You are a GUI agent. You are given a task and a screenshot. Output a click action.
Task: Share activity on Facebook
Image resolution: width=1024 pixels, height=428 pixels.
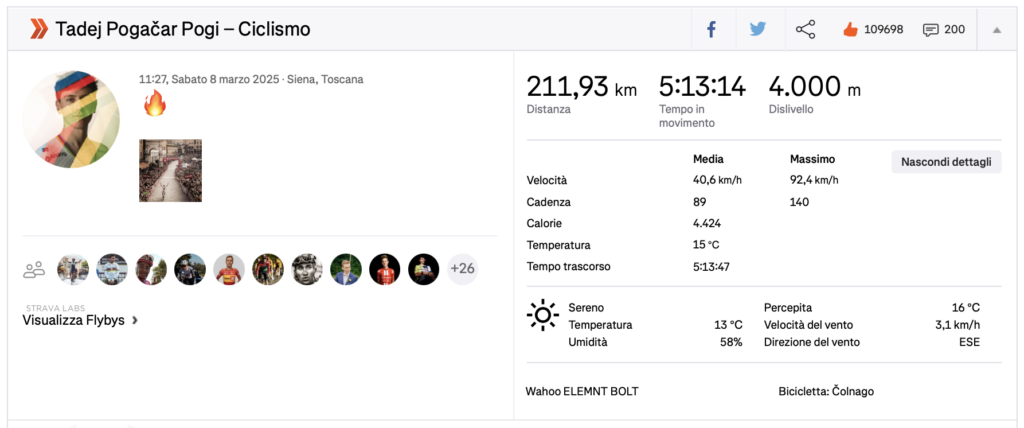(x=712, y=30)
